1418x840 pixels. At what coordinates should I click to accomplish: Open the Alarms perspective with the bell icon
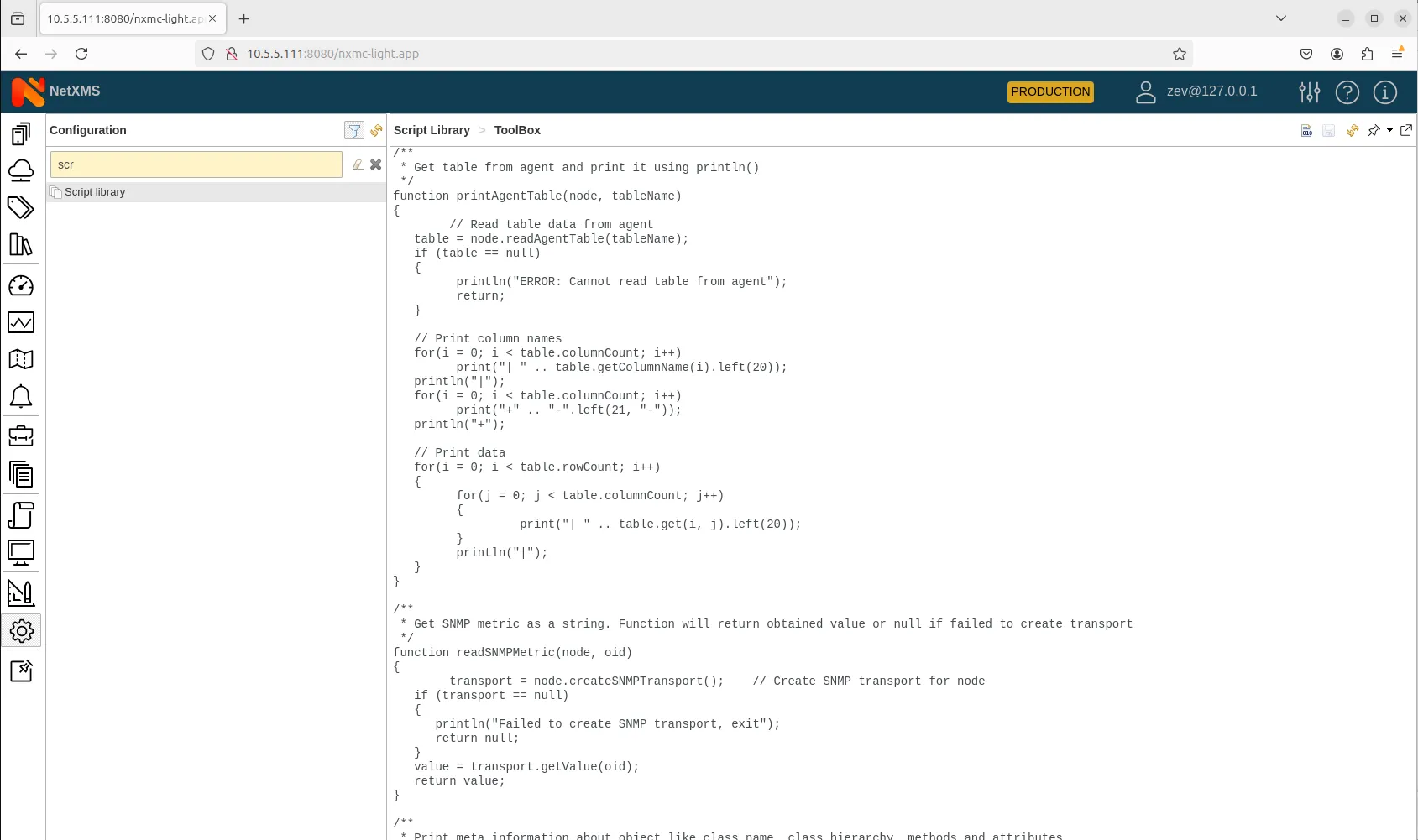22,396
